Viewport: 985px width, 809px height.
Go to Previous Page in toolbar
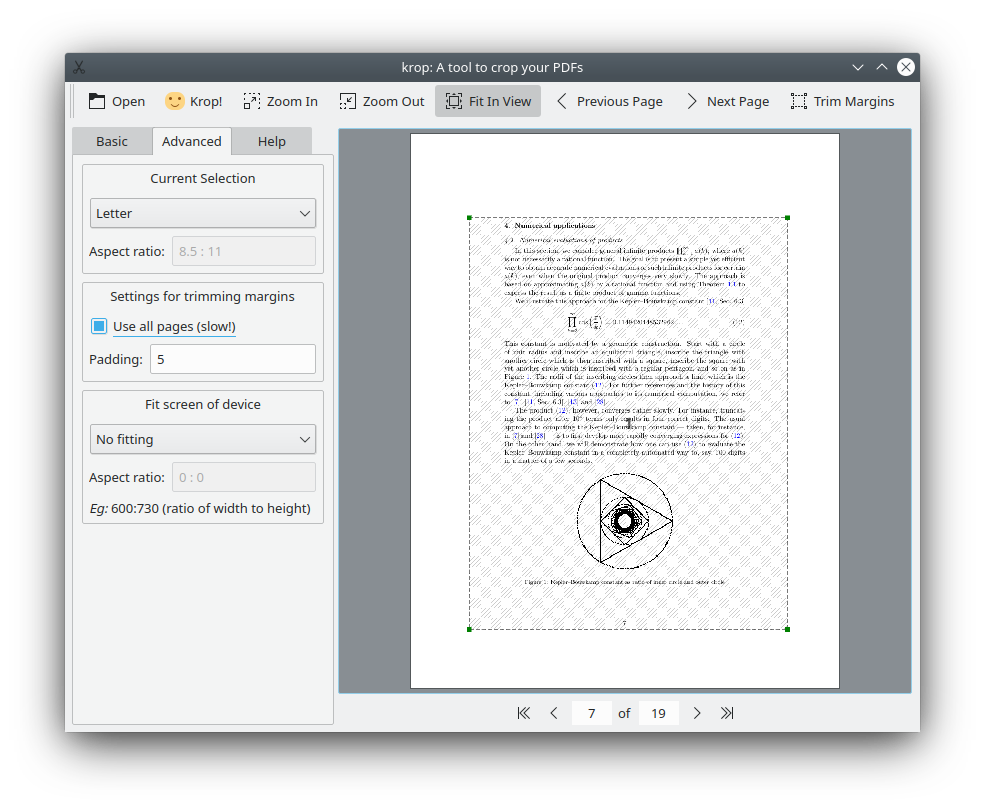tap(609, 101)
